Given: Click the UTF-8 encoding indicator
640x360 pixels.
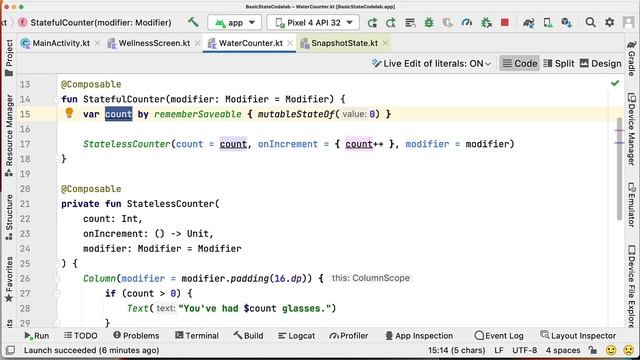Looking at the screenshot, I should pyautogui.click(x=524, y=350).
